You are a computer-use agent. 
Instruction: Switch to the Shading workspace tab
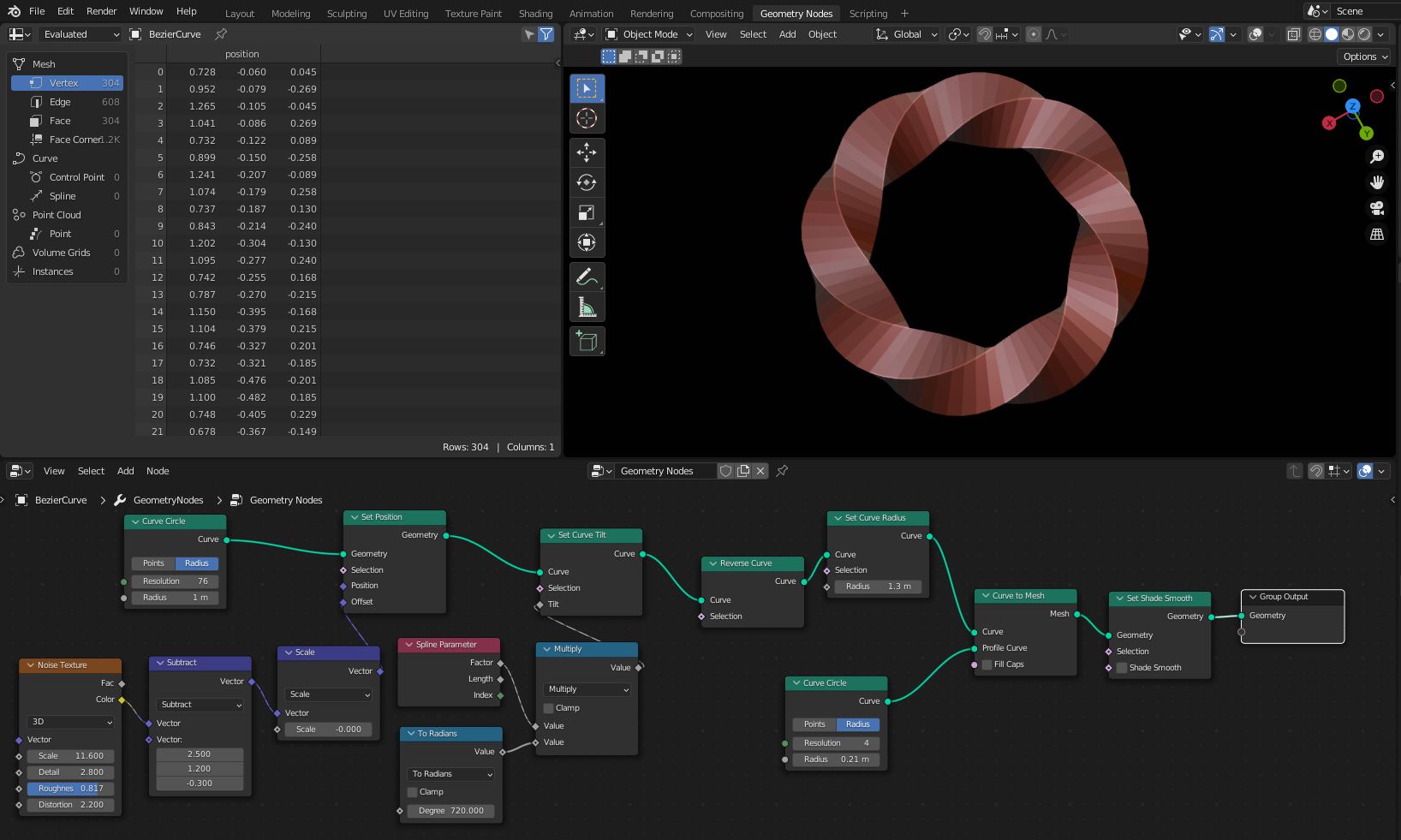point(535,14)
